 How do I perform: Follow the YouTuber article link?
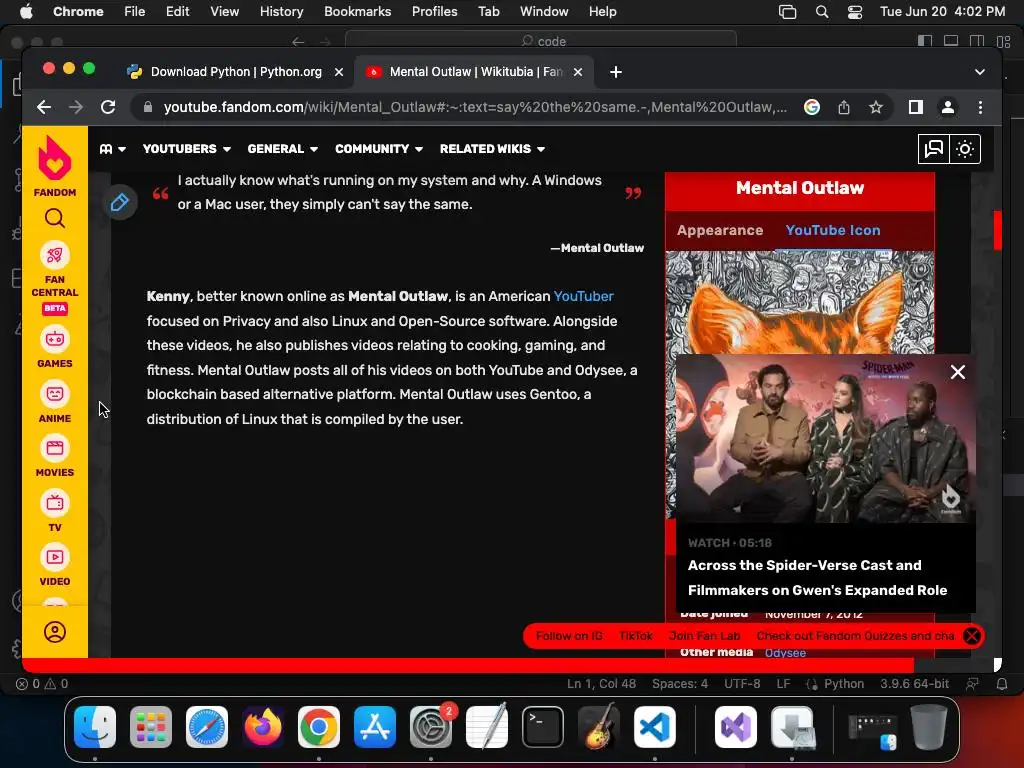tap(583, 296)
